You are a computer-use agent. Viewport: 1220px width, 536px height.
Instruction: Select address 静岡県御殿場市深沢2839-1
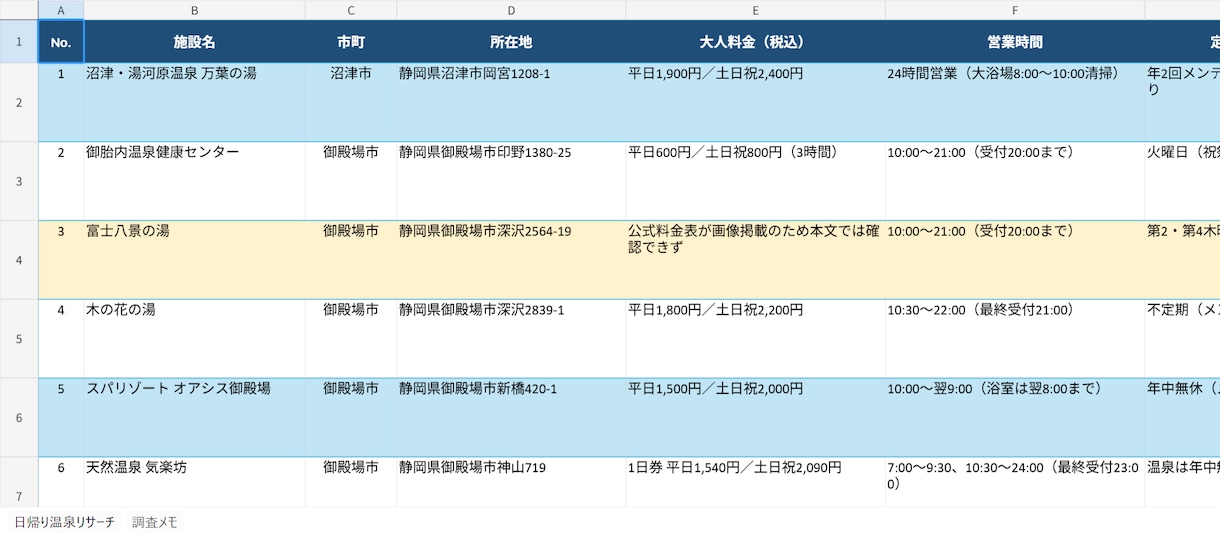(511, 339)
